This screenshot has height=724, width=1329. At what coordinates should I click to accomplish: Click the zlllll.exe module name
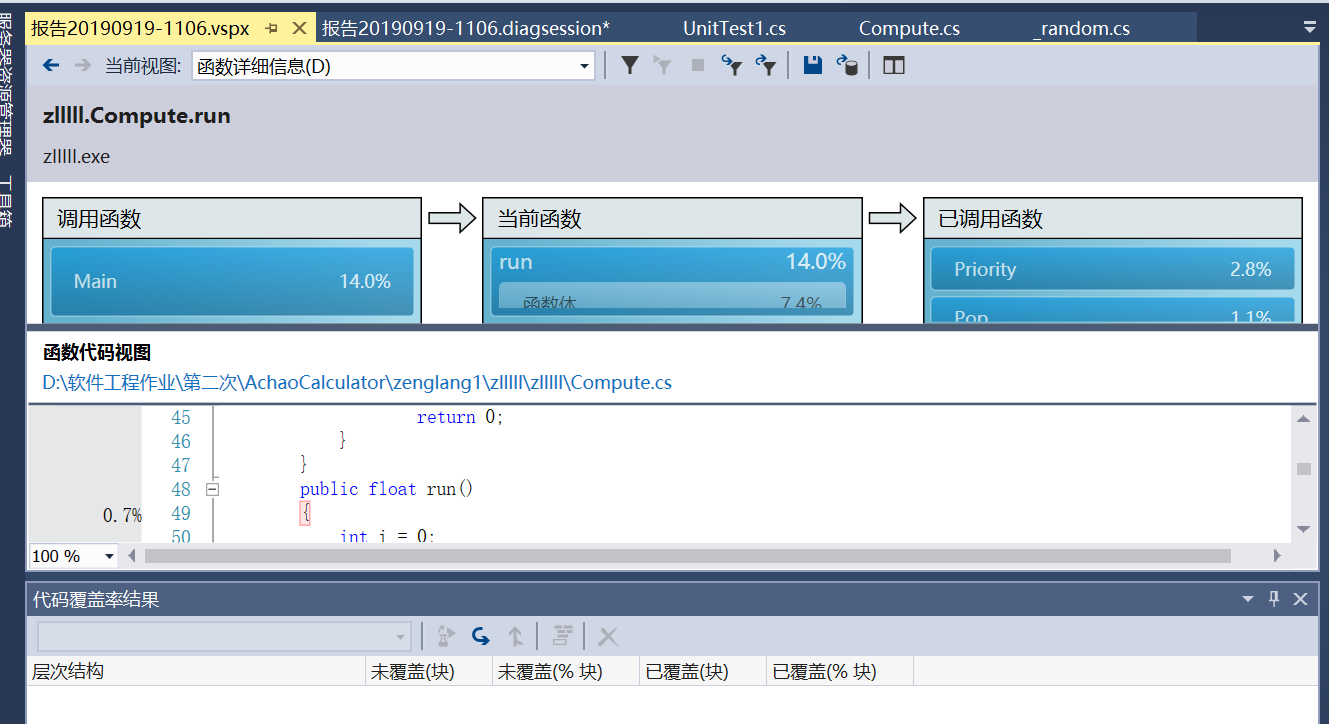pyautogui.click(x=76, y=157)
